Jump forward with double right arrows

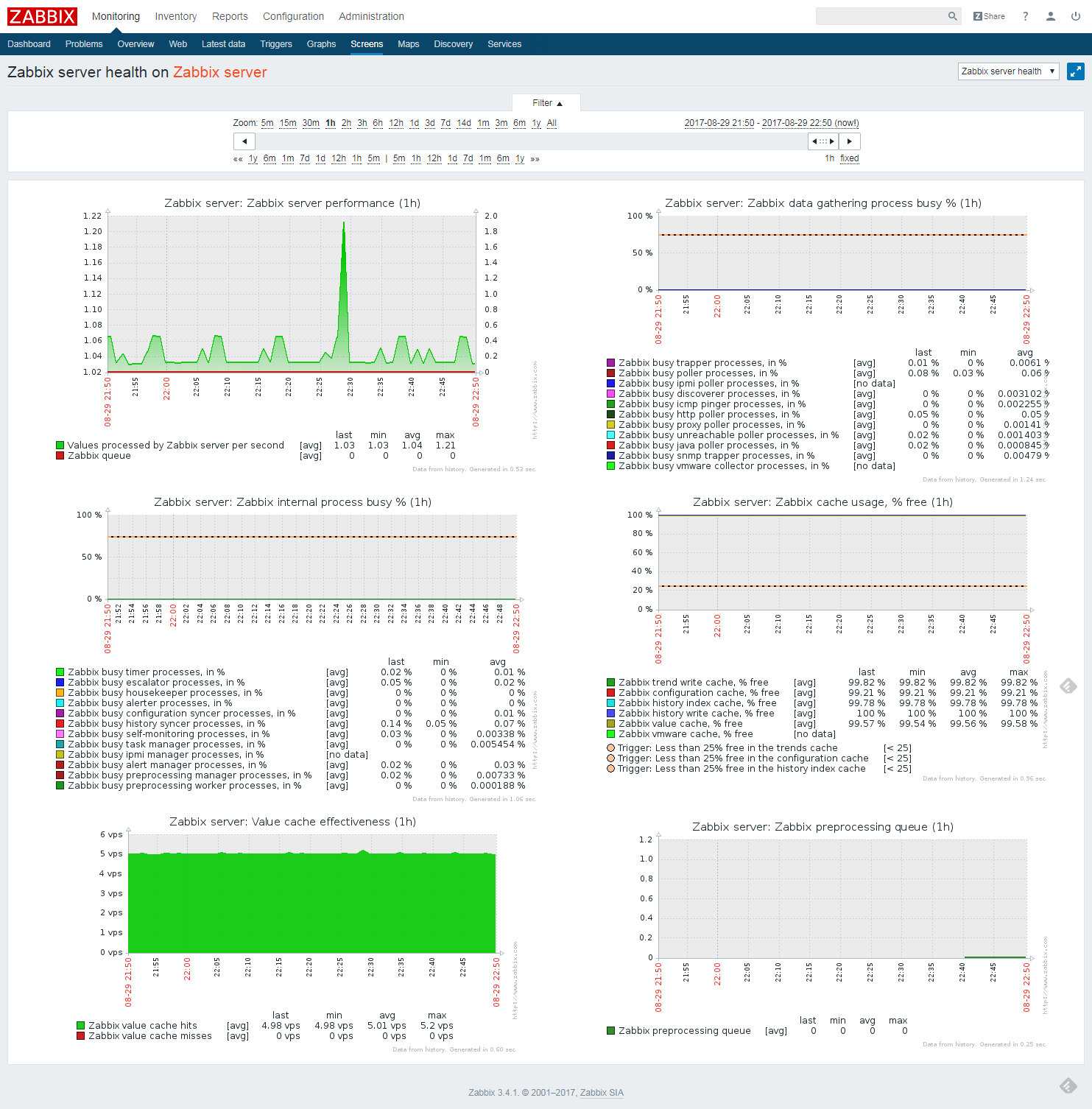point(535,159)
